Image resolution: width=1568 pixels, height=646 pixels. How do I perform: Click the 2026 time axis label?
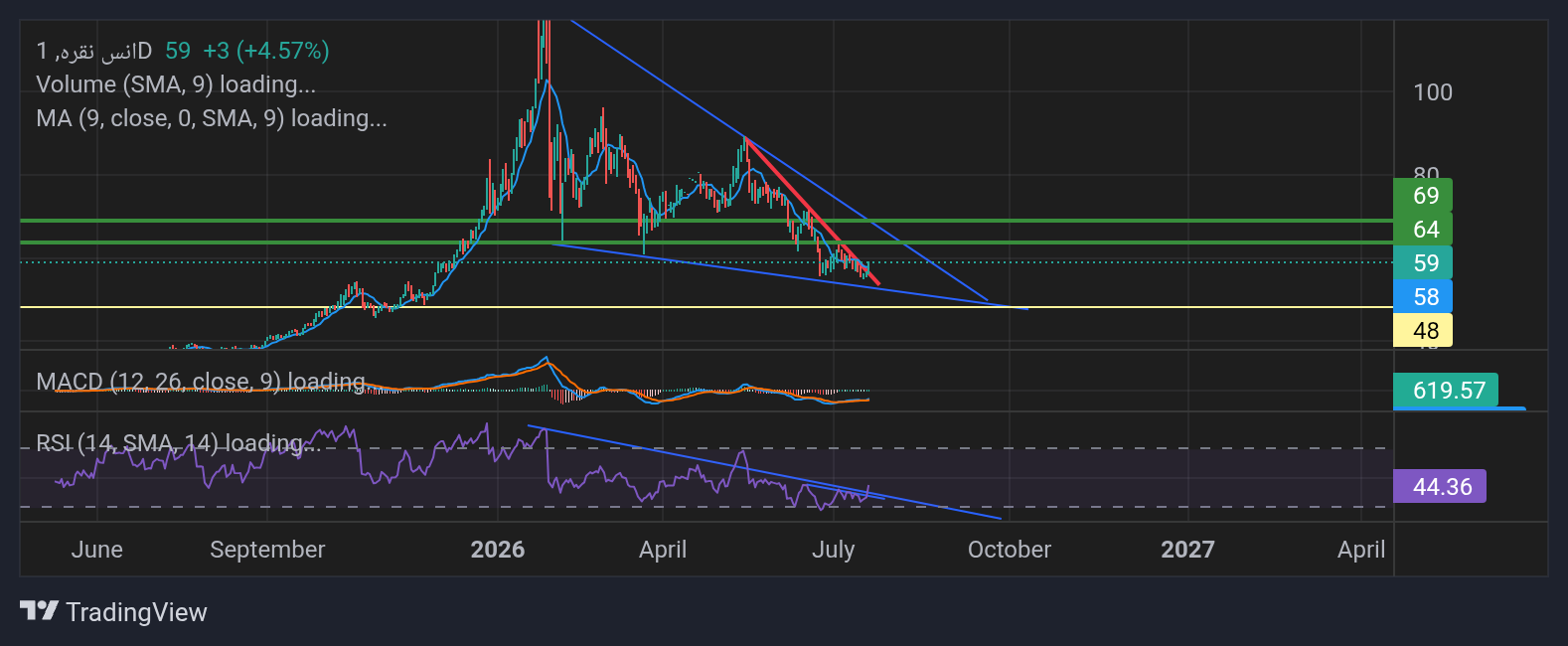tap(498, 550)
